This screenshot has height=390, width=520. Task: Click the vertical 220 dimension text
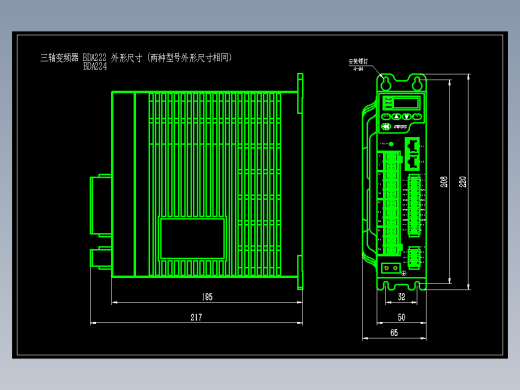point(462,182)
